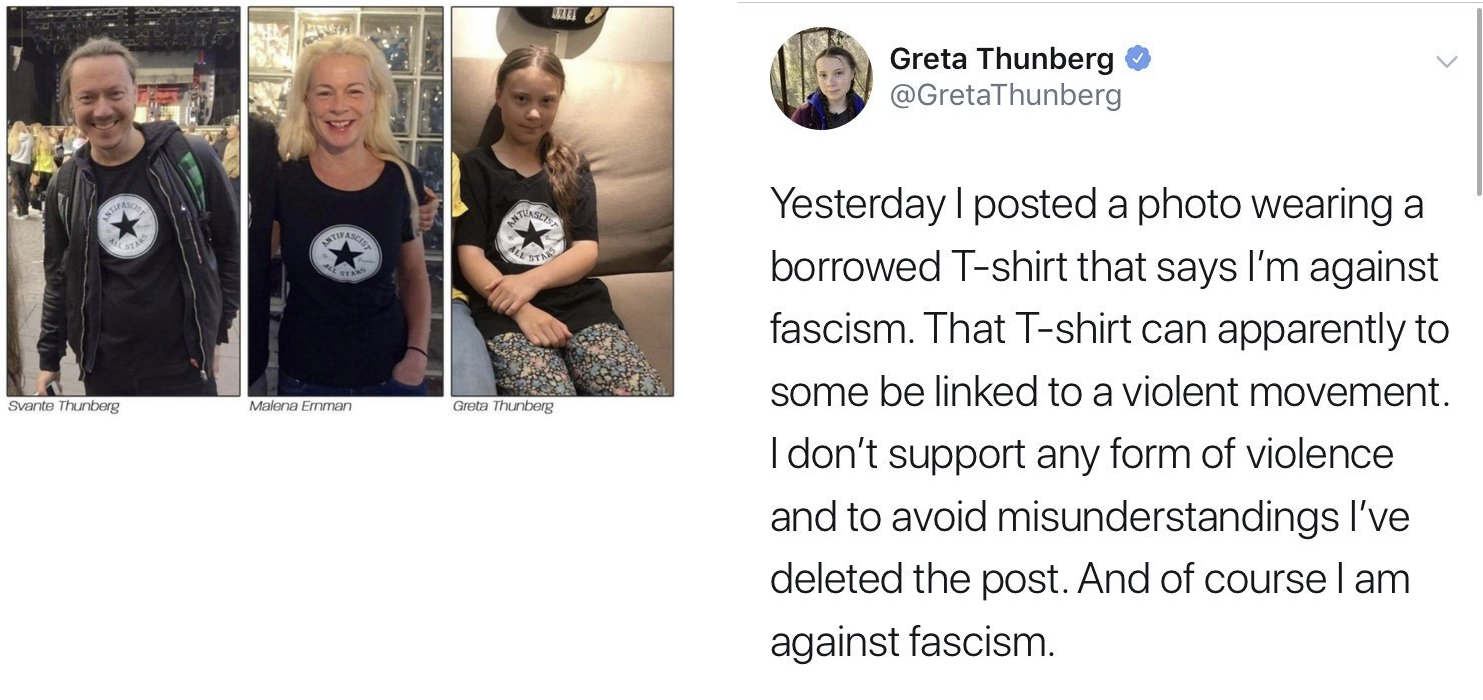Open the photo captioned Greta Thunberg
1483x700 pixels.
pos(562,201)
